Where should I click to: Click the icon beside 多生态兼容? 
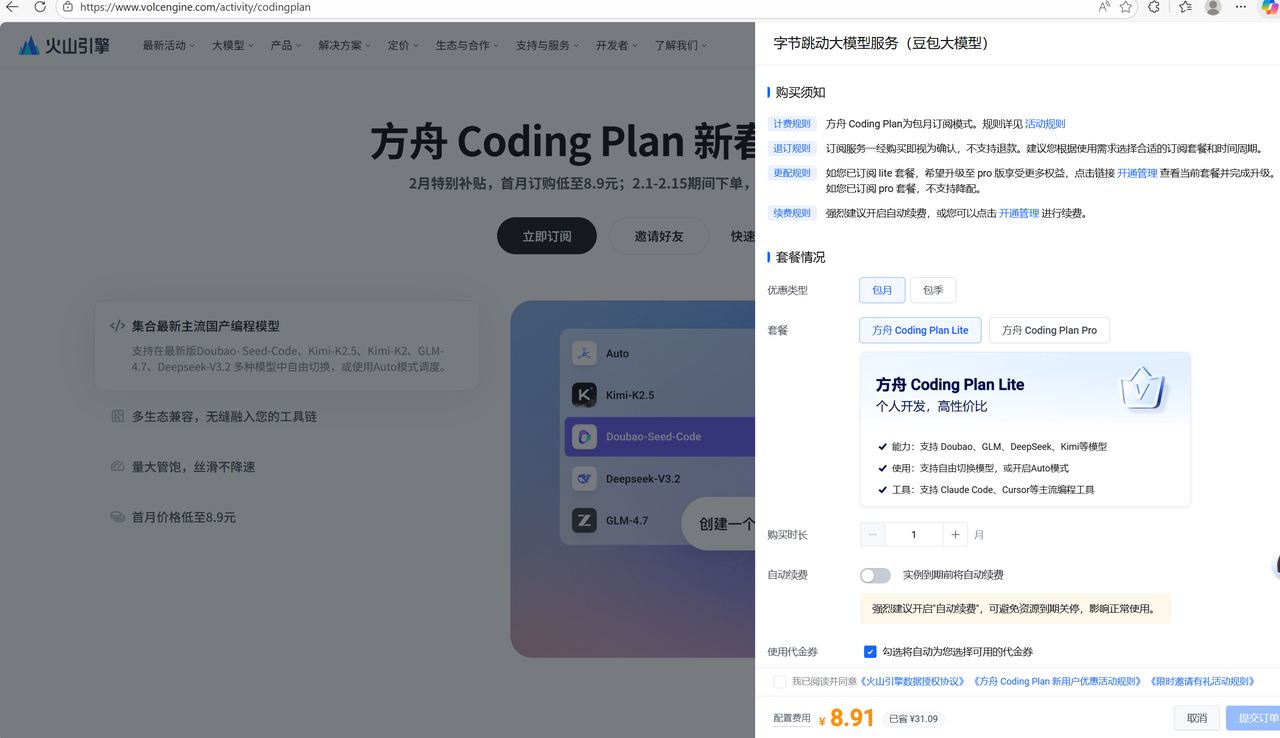pyautogui.click(x=118, y=416)
